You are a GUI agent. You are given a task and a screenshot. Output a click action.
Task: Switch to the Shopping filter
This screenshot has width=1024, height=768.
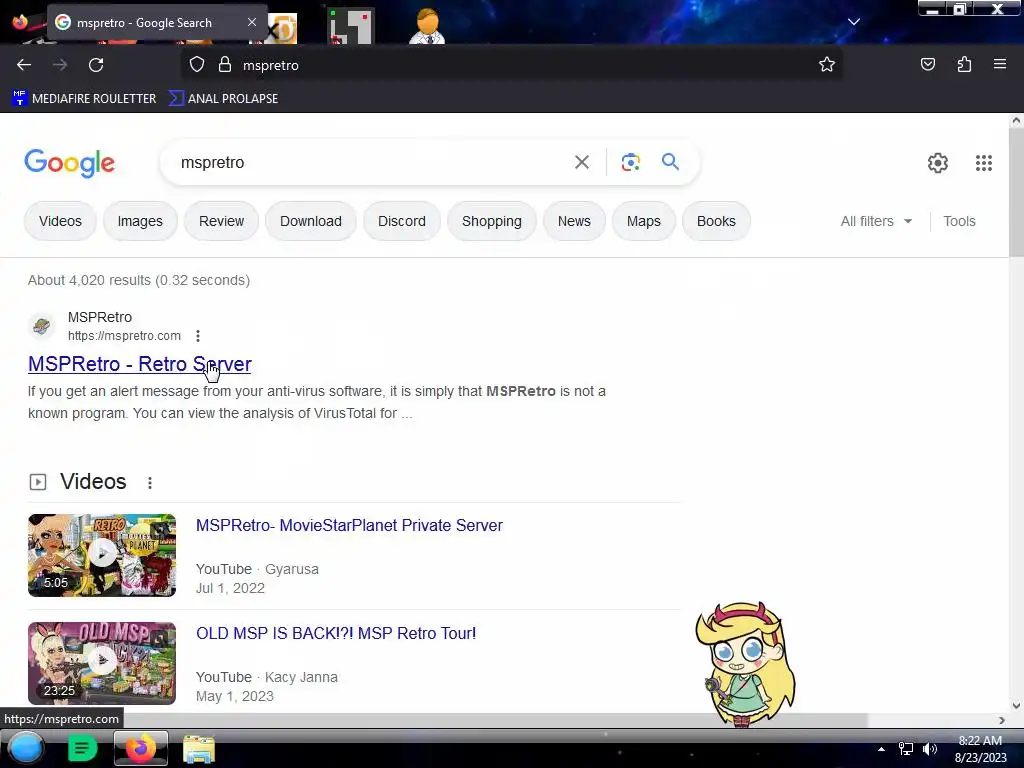[x=492, y=221]
